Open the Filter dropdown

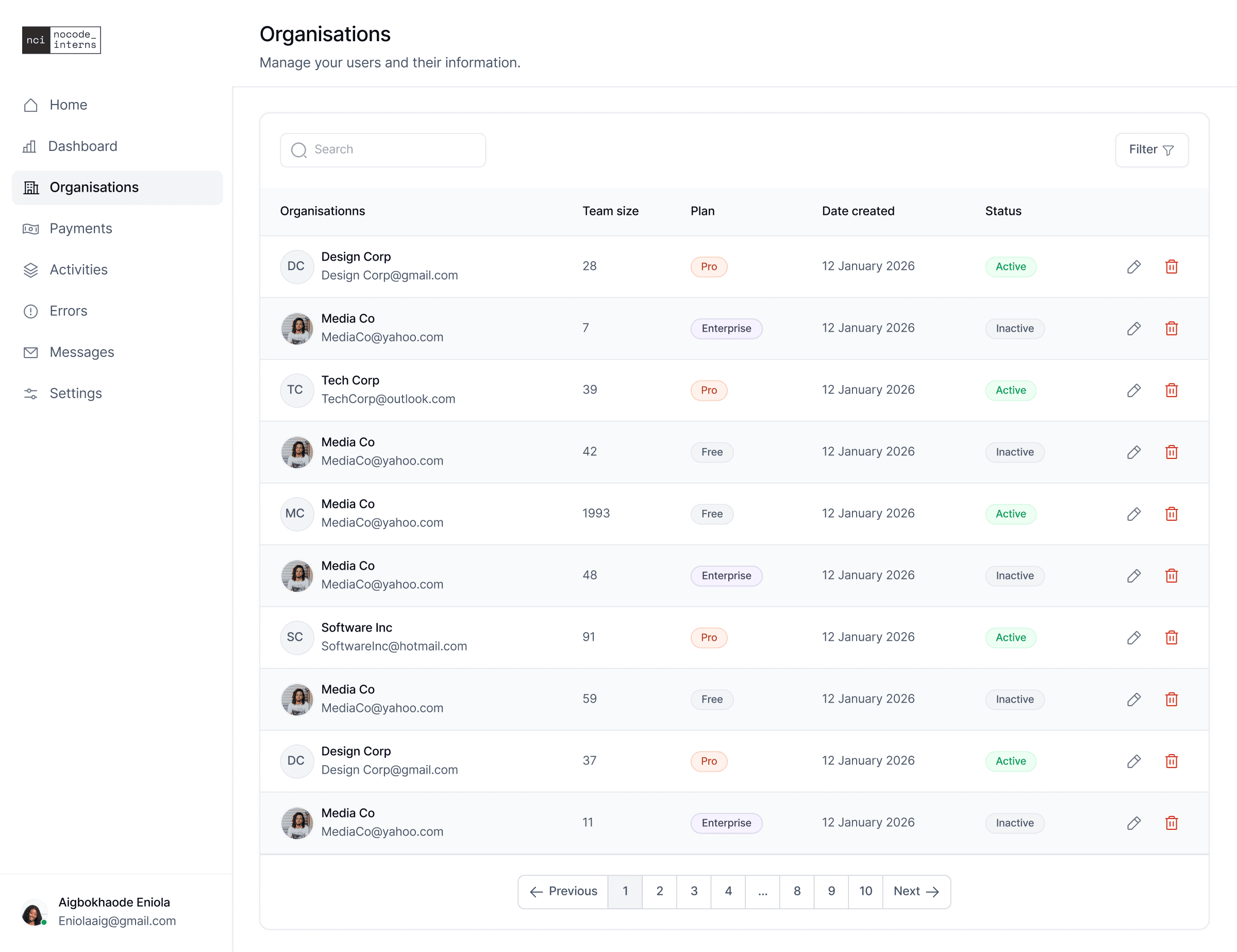(x=1151, y=150)
